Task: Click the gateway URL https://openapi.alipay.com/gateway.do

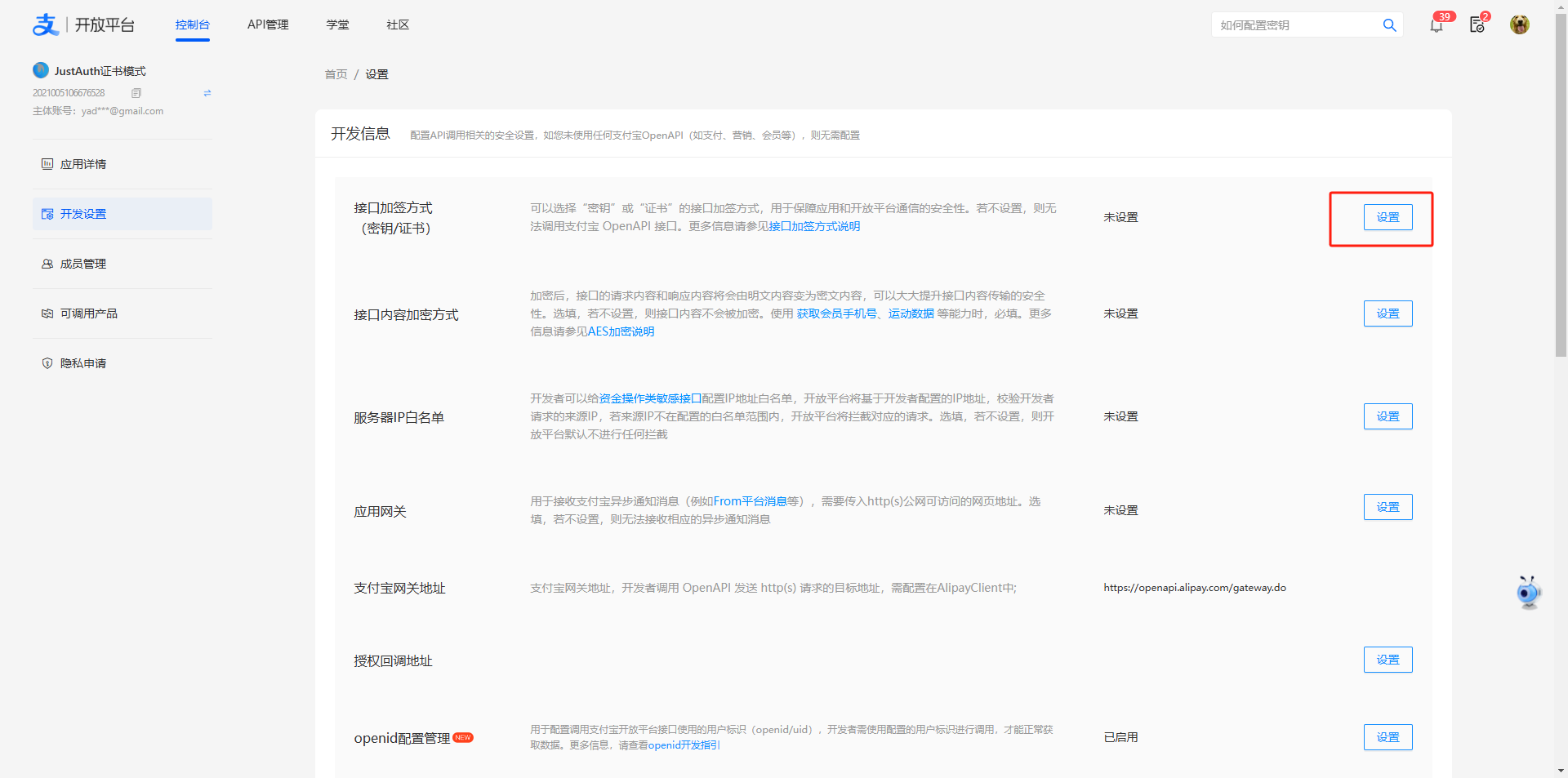Action: point(1195,588)
